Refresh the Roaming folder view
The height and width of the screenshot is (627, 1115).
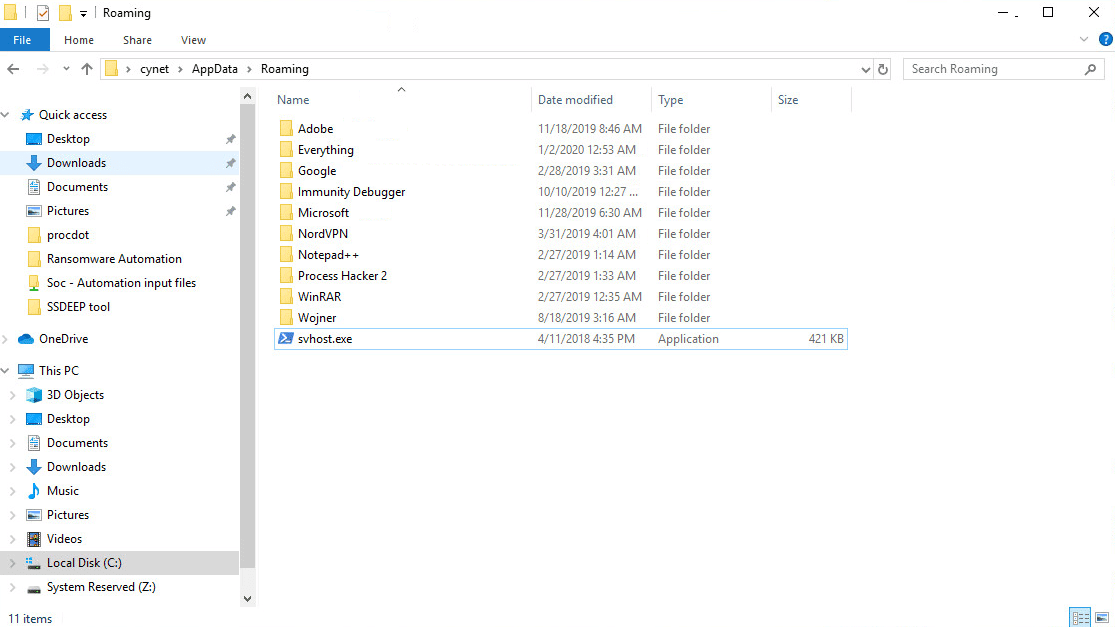tap(882, 69)
